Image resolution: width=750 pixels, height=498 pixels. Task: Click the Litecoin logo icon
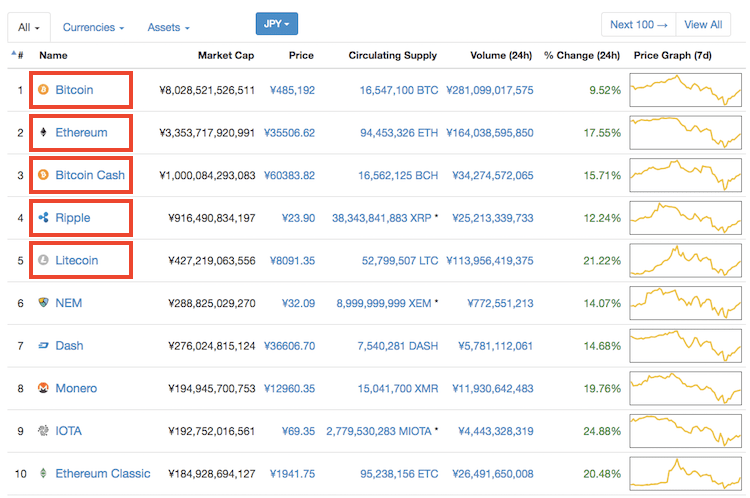point(43,260)
